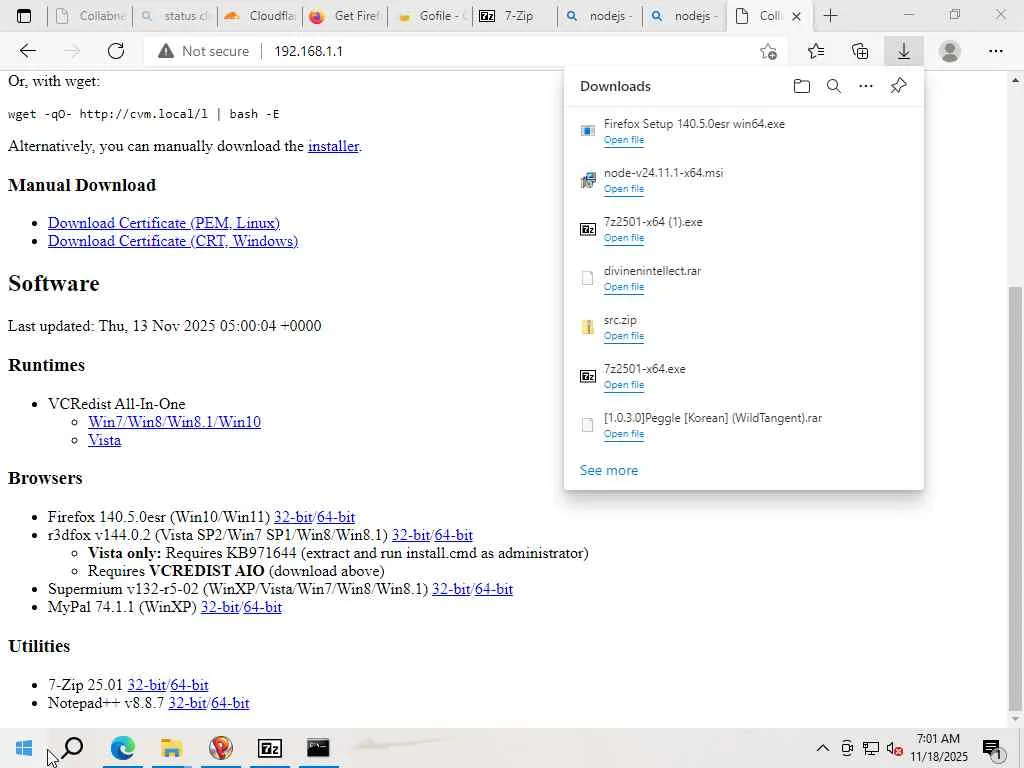Refresh the current page
Image resolution: width=1024 pixels, height=768 pixels.
point(116,51)
